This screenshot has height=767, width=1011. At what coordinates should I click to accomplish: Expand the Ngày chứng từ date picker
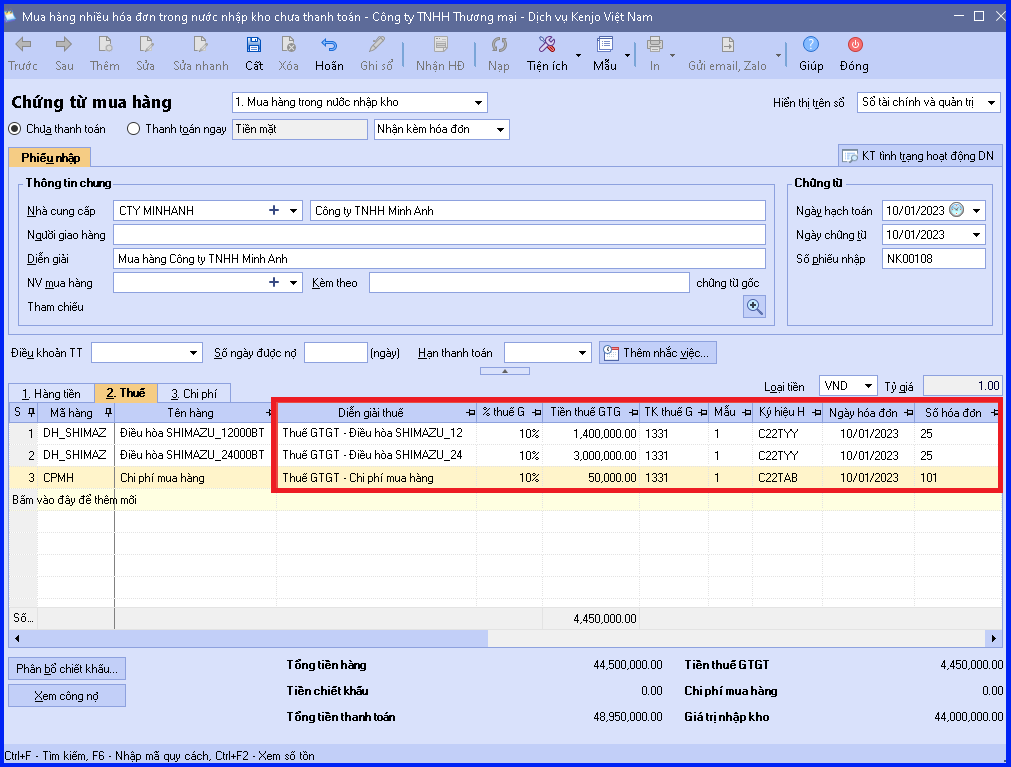[x=977, y=235]
